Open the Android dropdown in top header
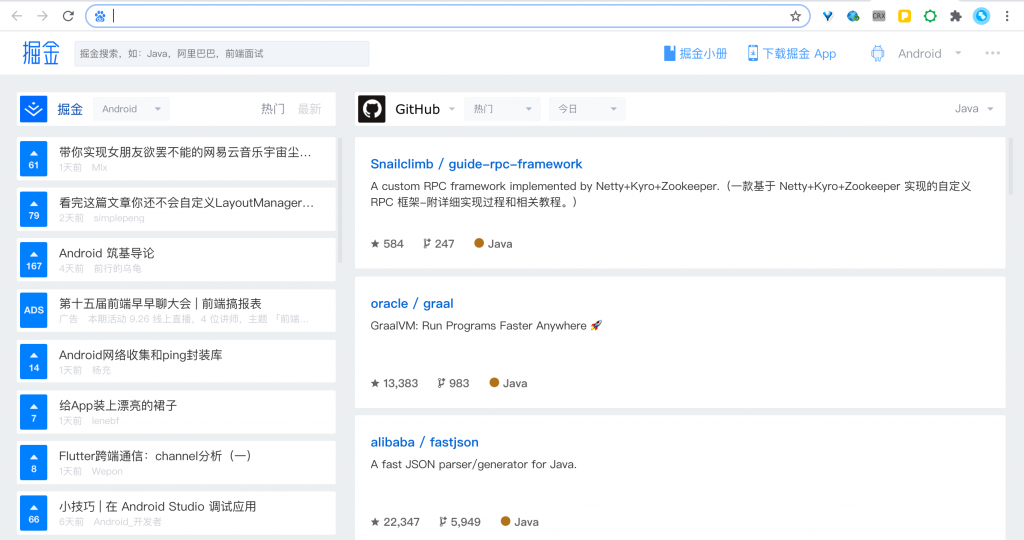The width and height of the screenshot is (1024, 540). [x=929, y=54]
